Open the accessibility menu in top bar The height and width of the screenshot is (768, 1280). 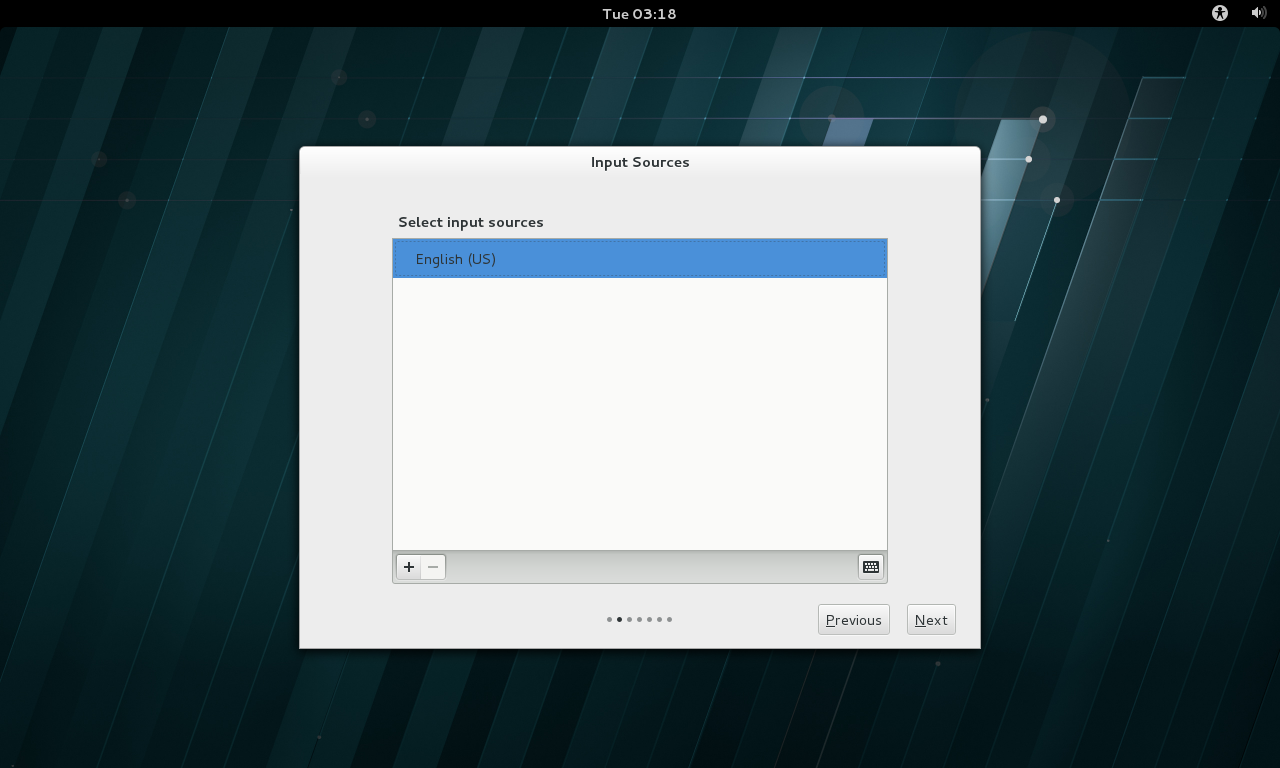click(x=1219, y=13)
